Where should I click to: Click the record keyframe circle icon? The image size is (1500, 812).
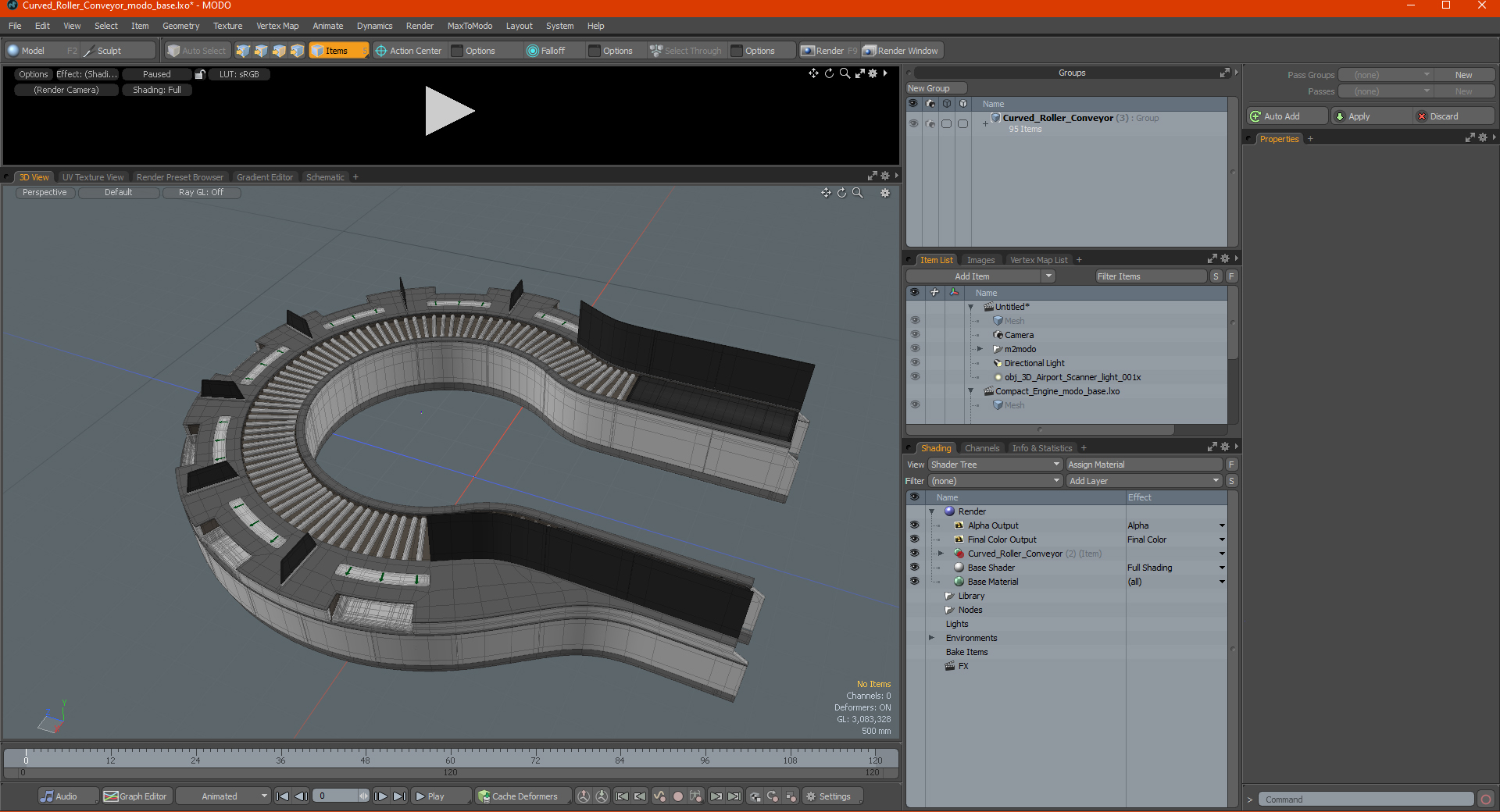(x=678, y=796)
